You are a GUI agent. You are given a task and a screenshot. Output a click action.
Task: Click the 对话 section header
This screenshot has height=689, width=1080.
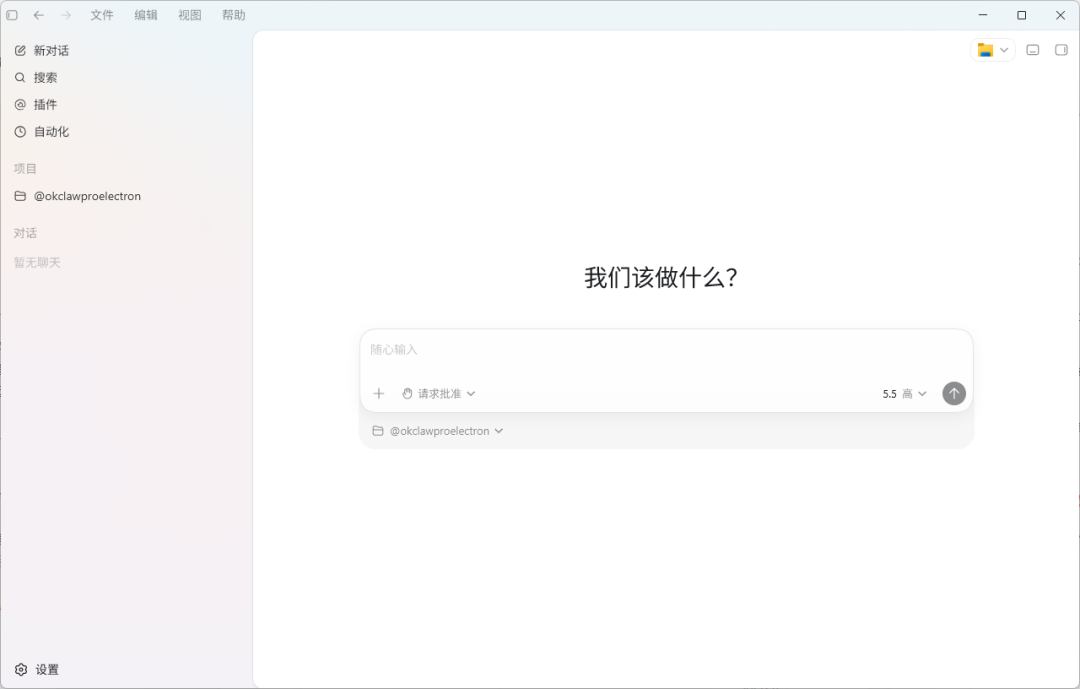(25, 234)
